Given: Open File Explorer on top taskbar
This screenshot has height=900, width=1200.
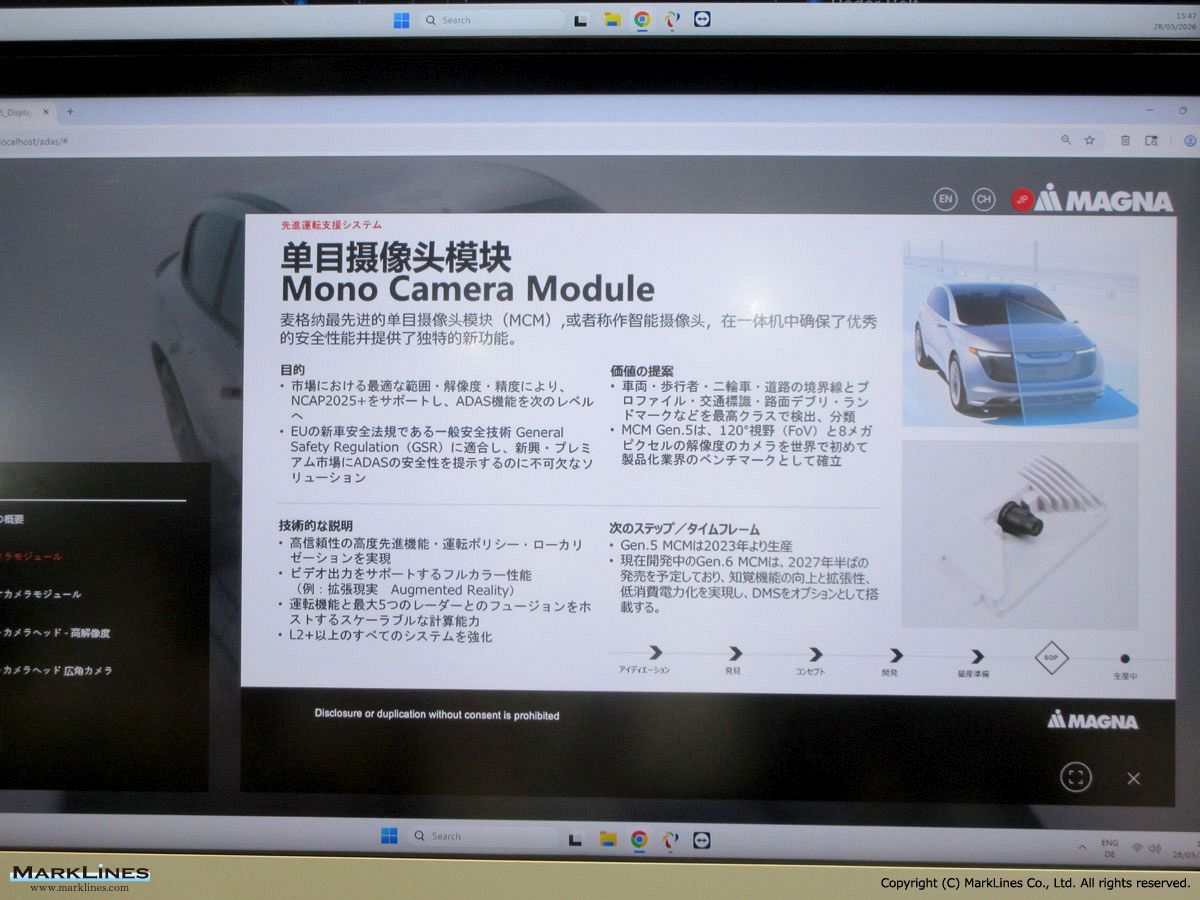Looking at the screenshot, I should [611, 20].
